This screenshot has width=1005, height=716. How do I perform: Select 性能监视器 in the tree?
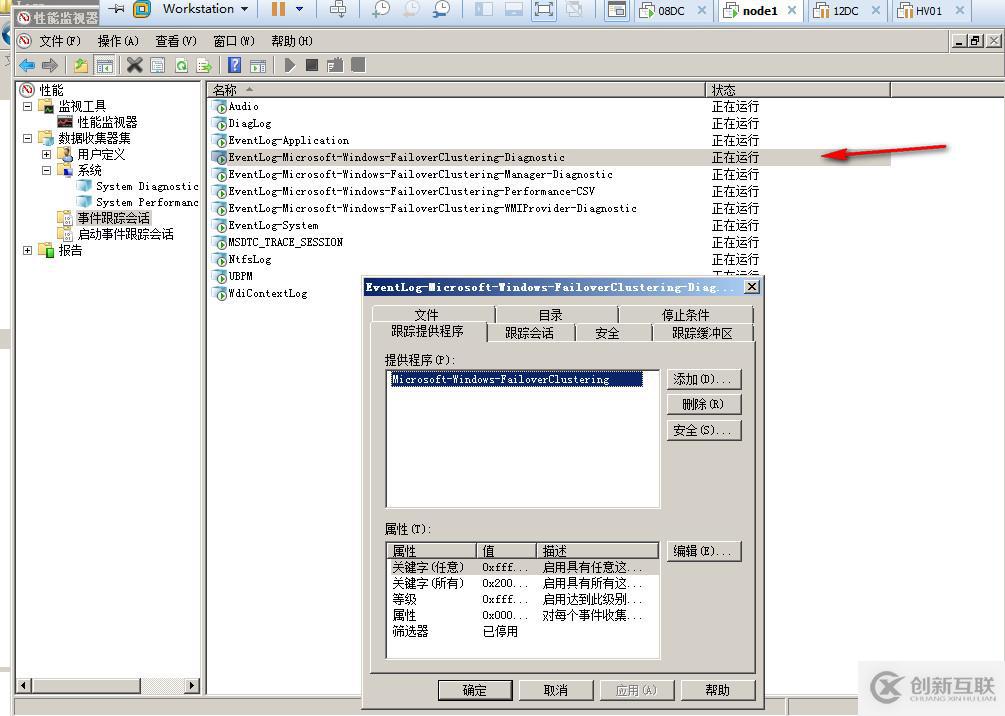[x=107, y=122]
